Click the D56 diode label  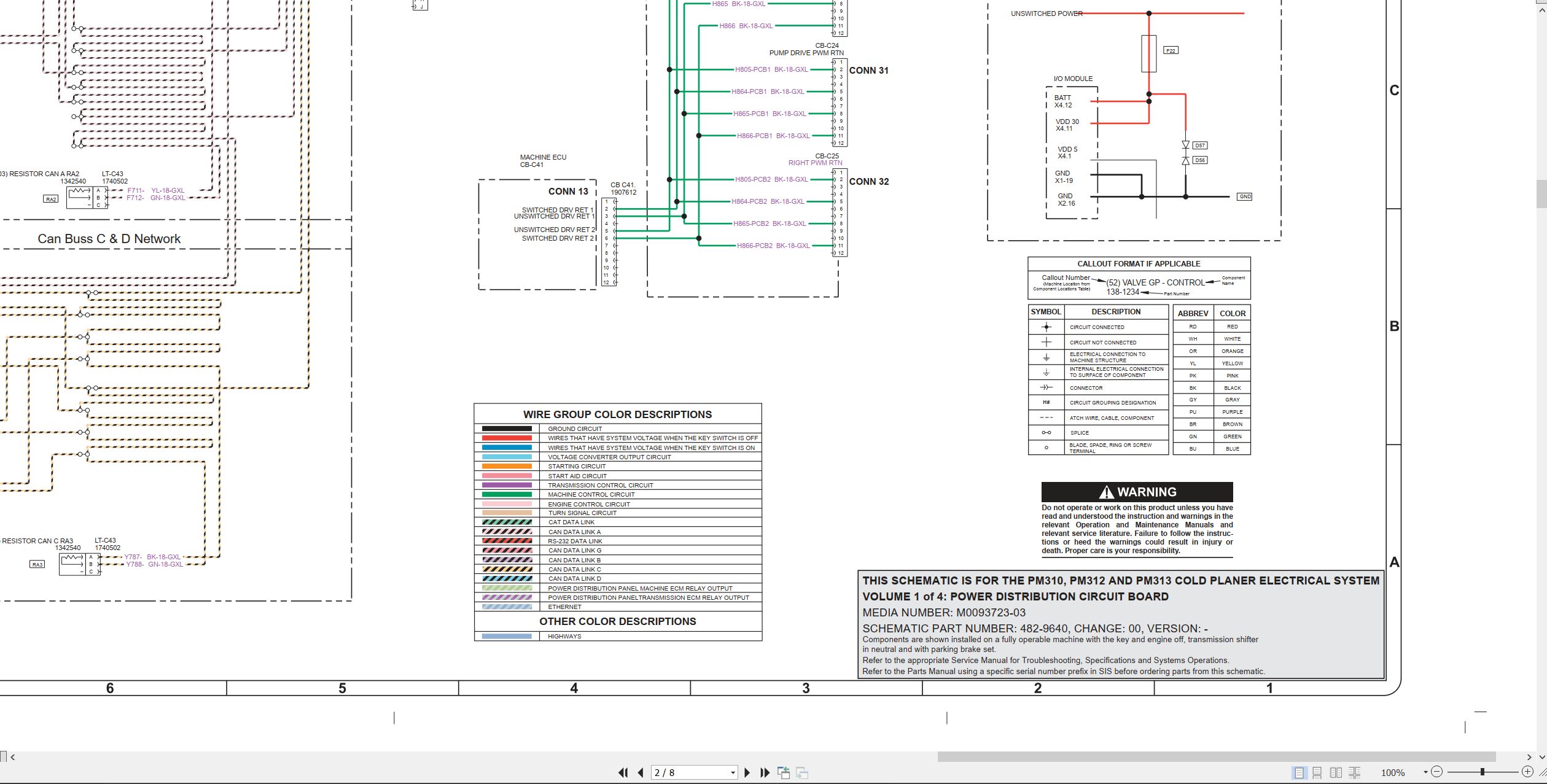[1200, 160]
